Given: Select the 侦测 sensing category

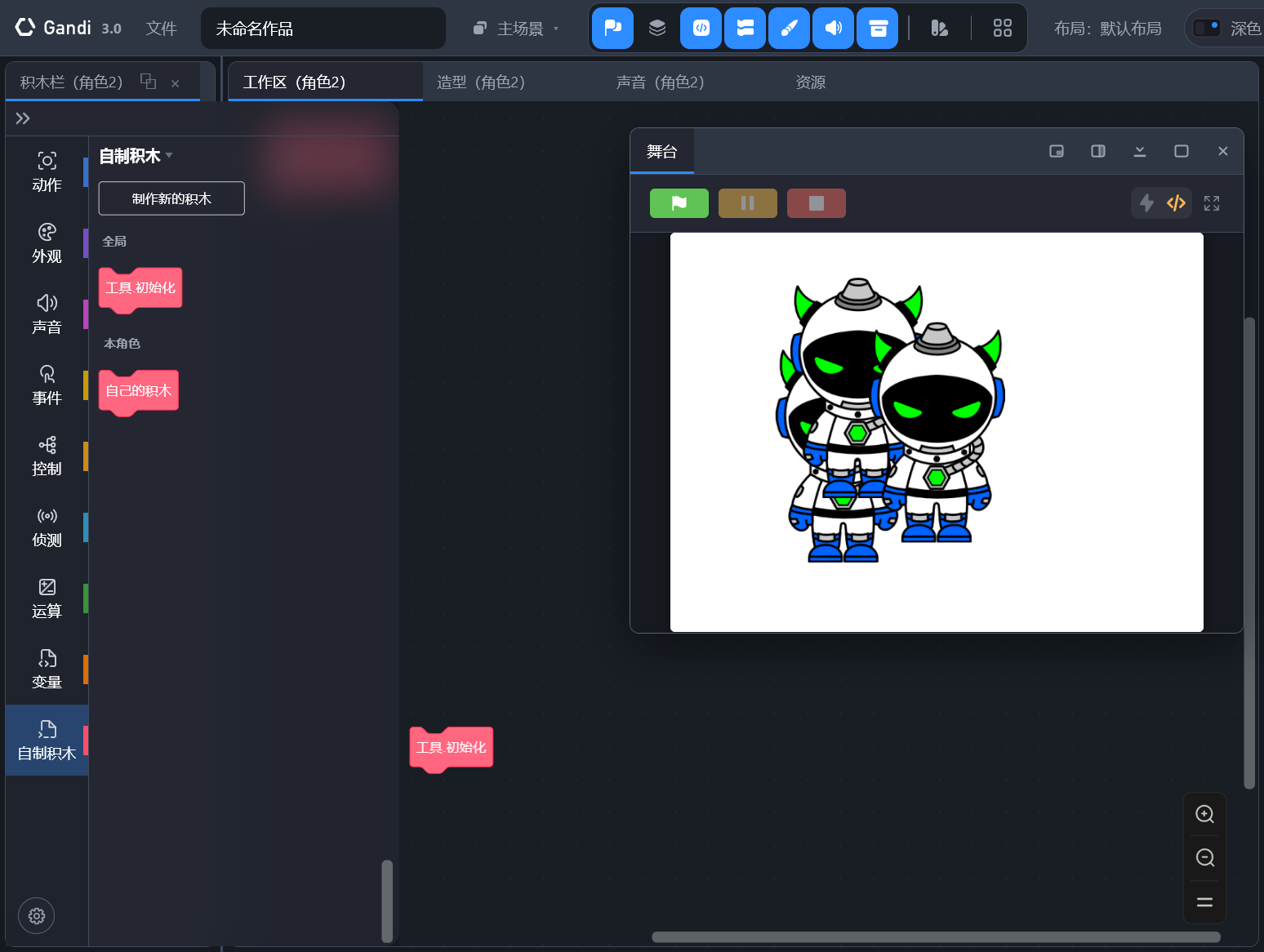Looking at the screenshot, I should (x=47, y=527).
